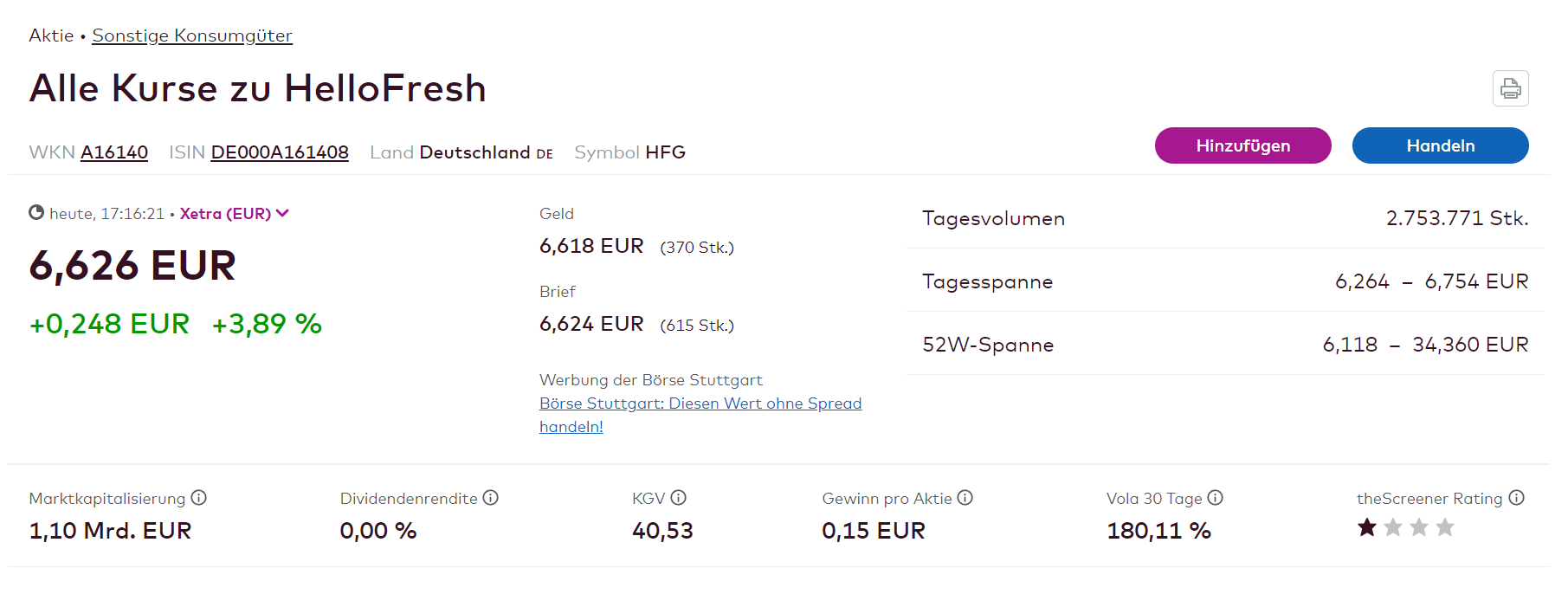Follow the Börse Stuttgart spread advertisement link
1568x607 pixels.
(x=700, y=403)
